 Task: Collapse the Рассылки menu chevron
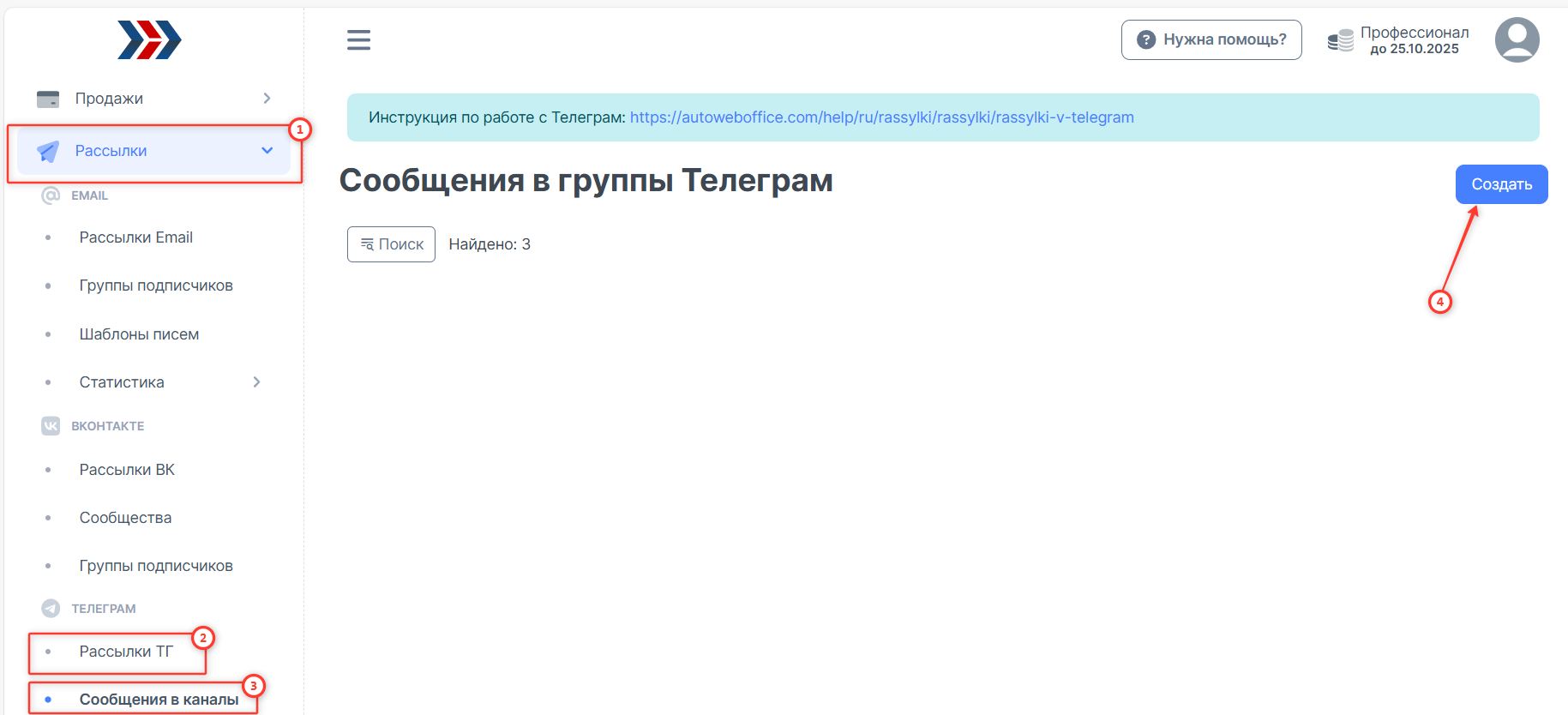coord(267,151)
